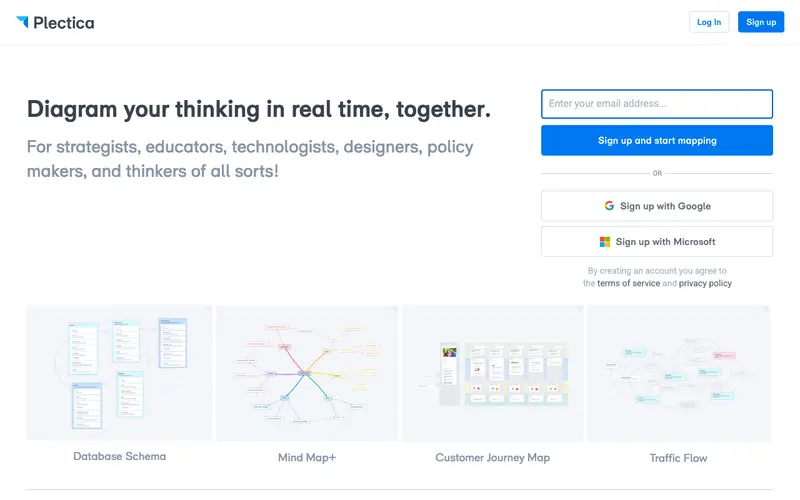
Task: Open the Database Schema template thumbnail
Action: pyautogui.click(x=119, y=372)
